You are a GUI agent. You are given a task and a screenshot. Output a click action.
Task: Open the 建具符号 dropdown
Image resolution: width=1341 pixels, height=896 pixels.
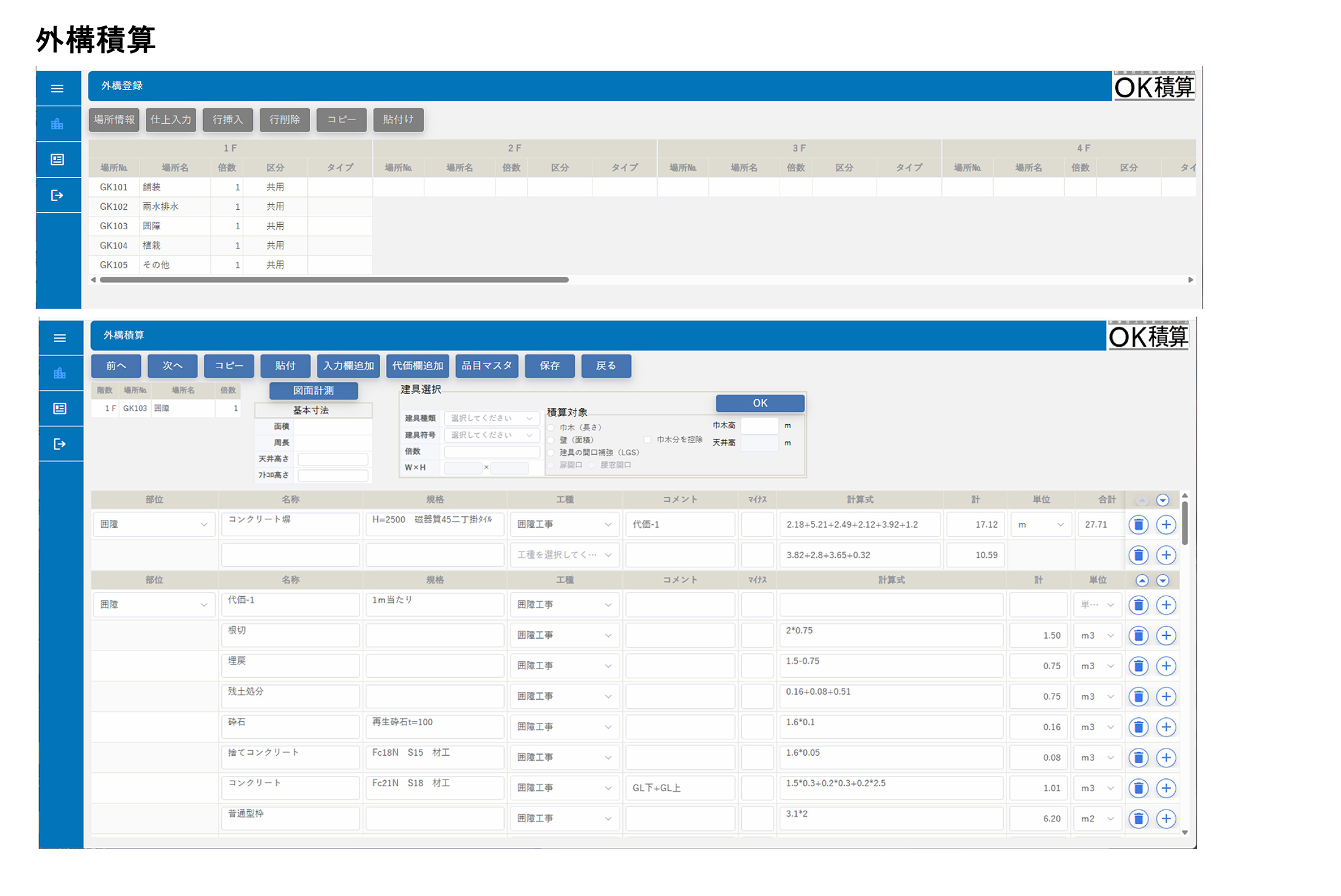pos(491,435)
